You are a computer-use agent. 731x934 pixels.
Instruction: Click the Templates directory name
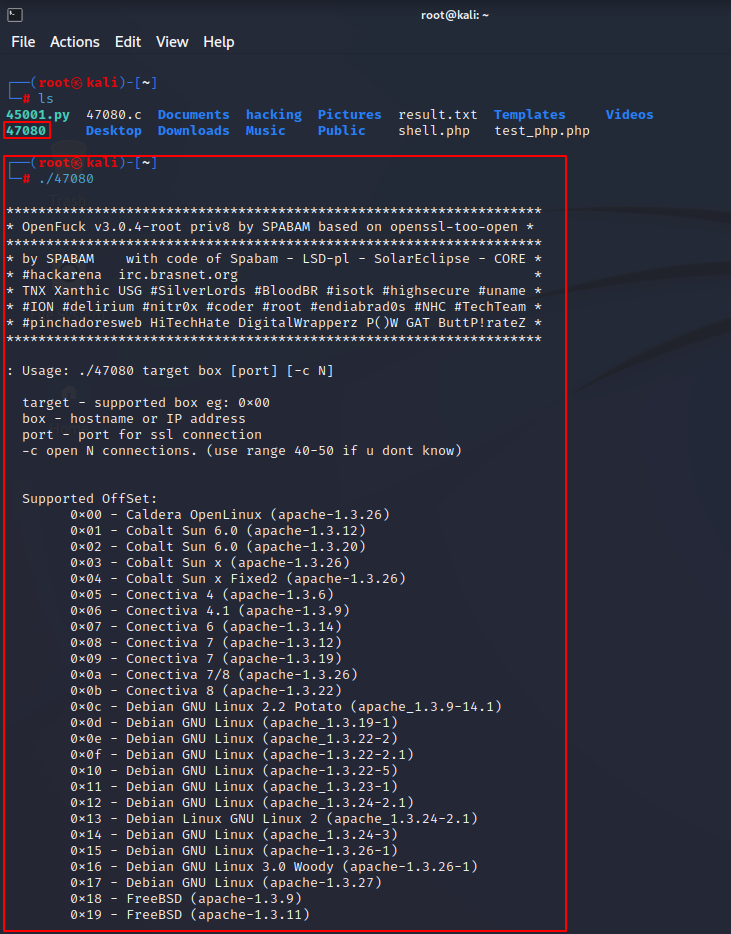[x=529, y=115]
